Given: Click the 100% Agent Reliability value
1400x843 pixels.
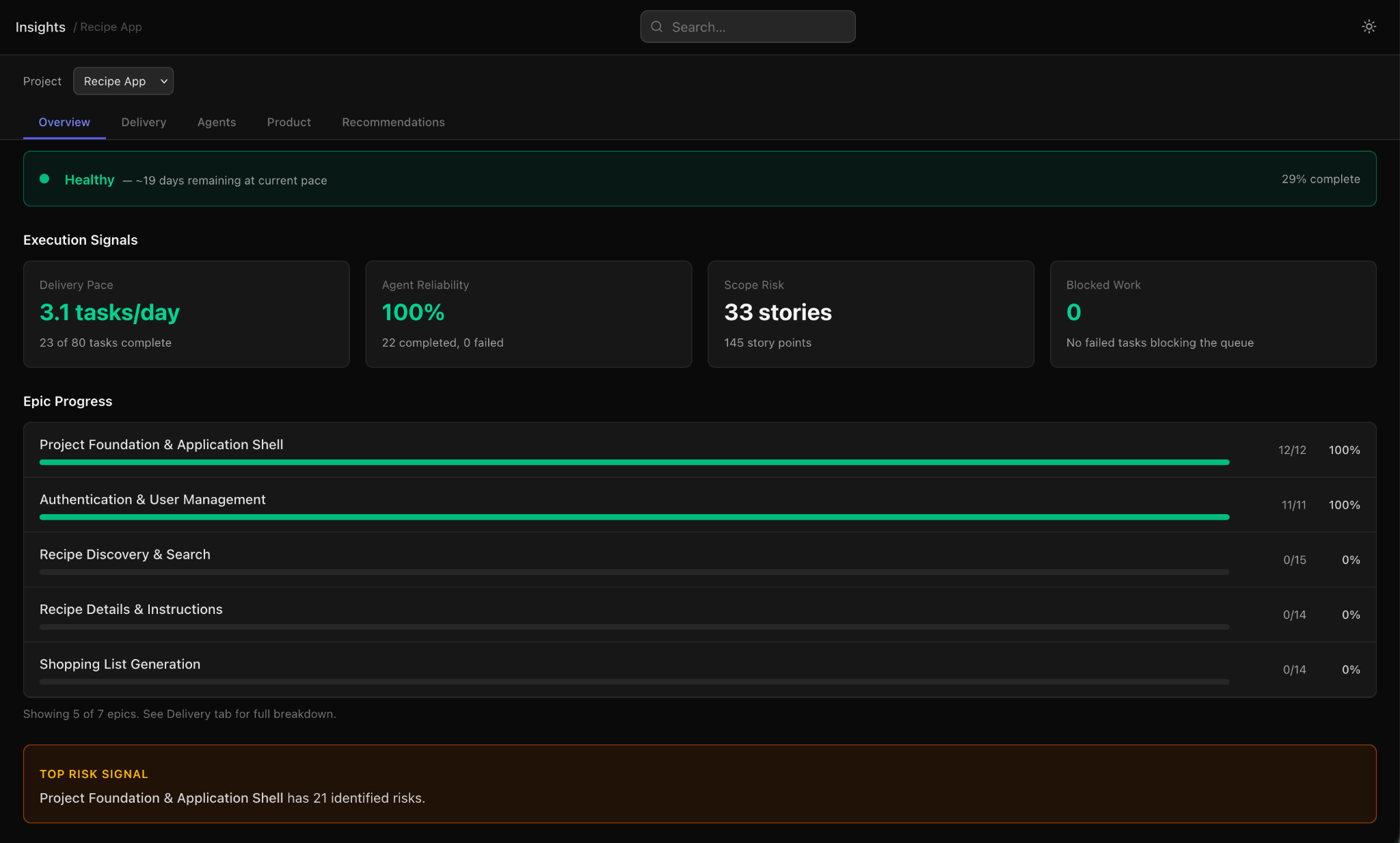Looking at the screenshot, I should 413,312.
